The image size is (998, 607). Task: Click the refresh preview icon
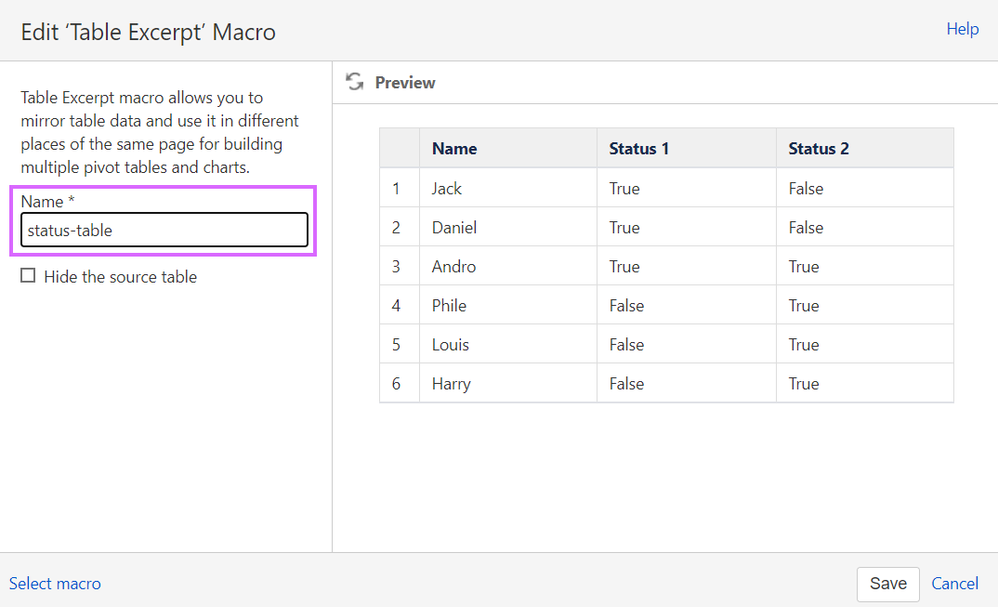tap(354, 82)
